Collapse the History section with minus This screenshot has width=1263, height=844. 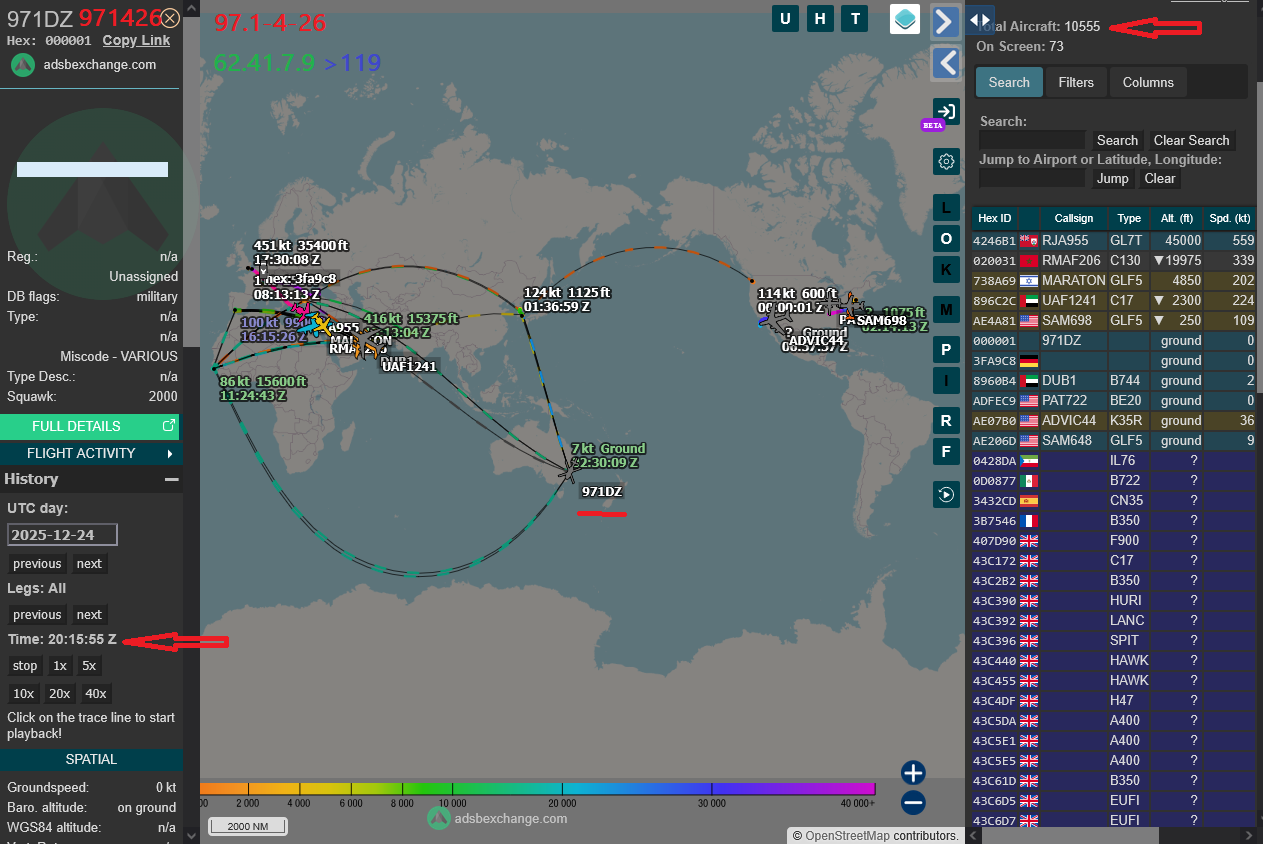tap(171, 479)
